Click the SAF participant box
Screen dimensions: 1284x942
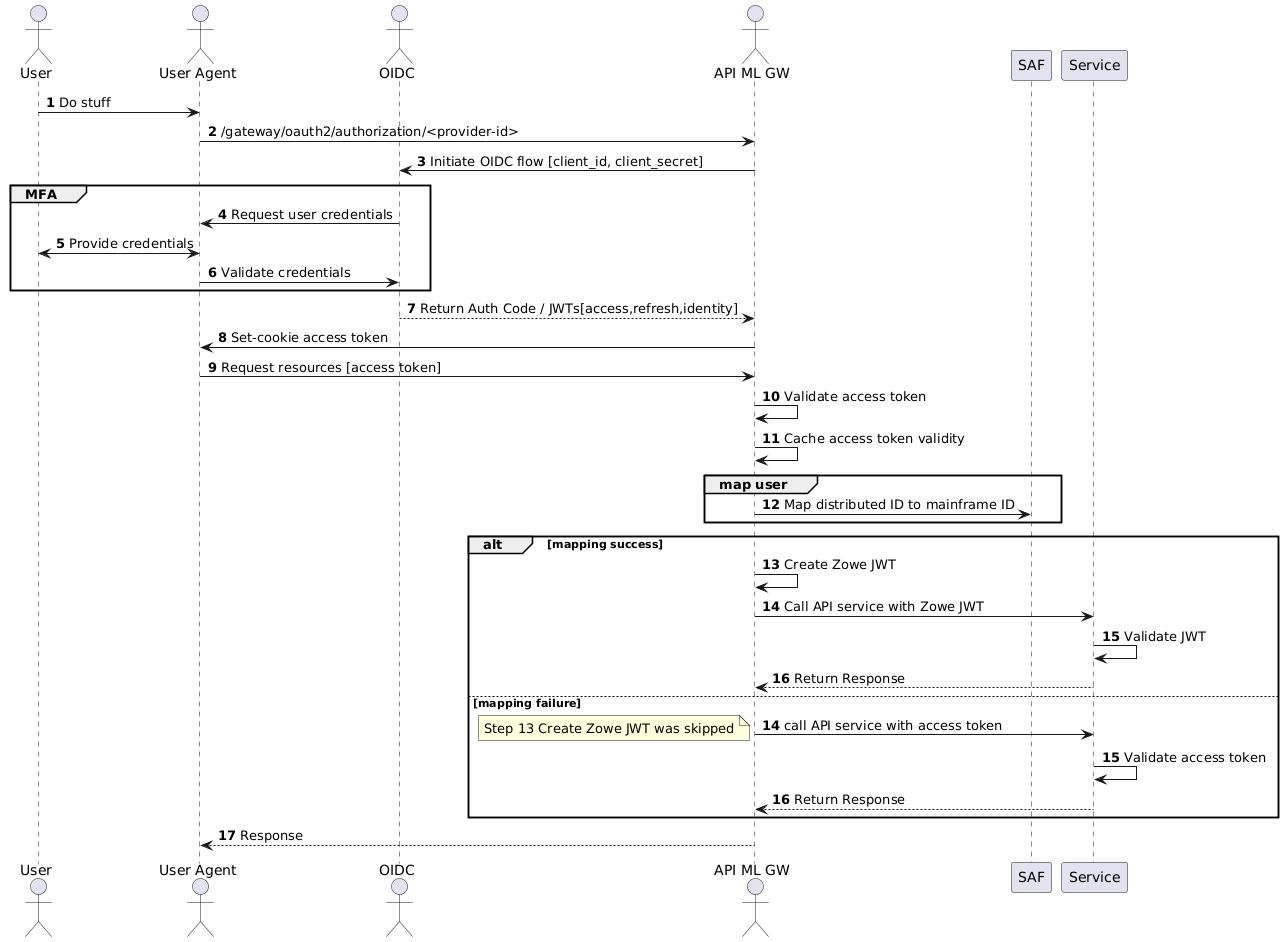click(1030, 65)
